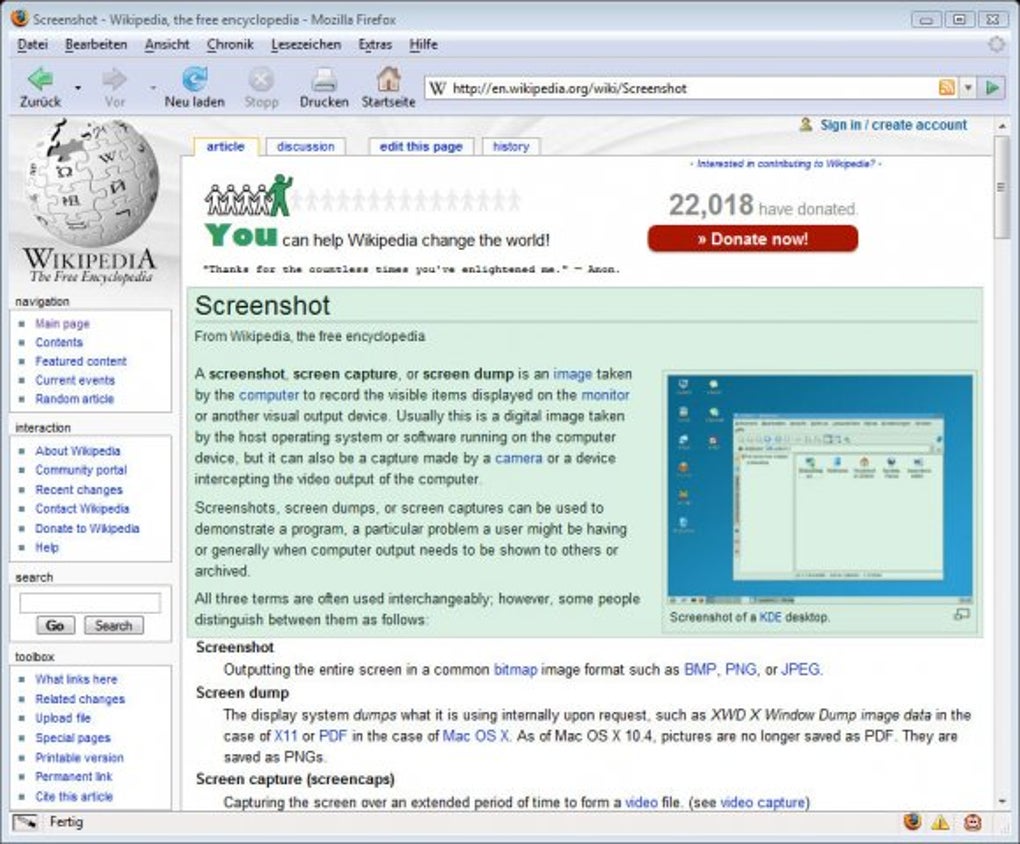Viewport: 1020px width, 844px height.
Task: Open the Community portal link
Action: point(81,470)
